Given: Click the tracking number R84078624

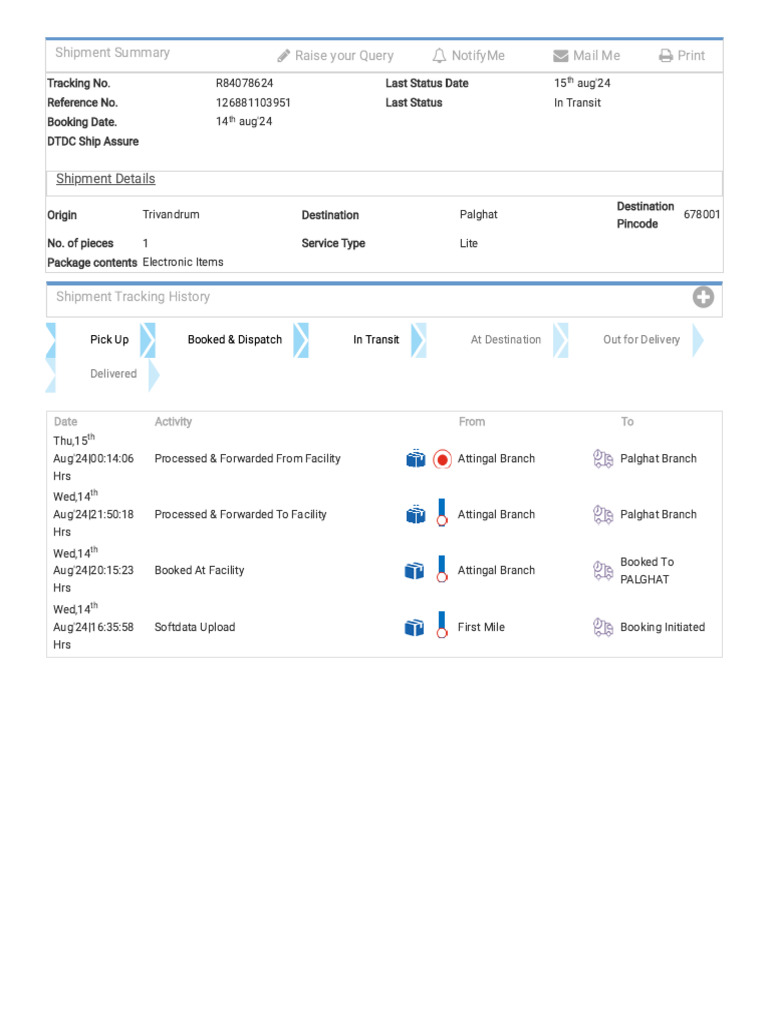Looking at the screenshot, I should 245,83.
